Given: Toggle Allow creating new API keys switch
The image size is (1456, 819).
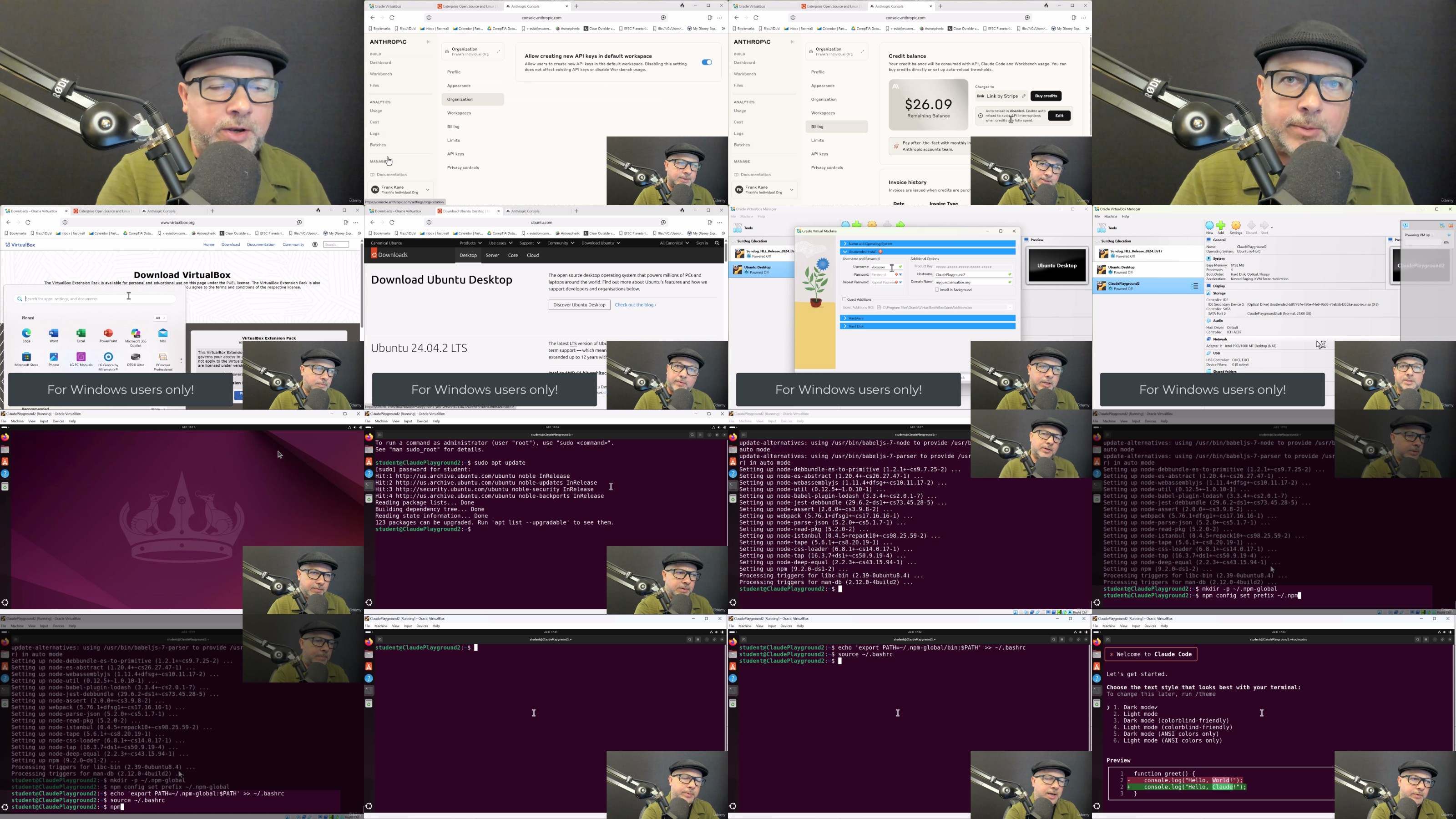Looking at the screenshot, I should [x=707, y=63].
